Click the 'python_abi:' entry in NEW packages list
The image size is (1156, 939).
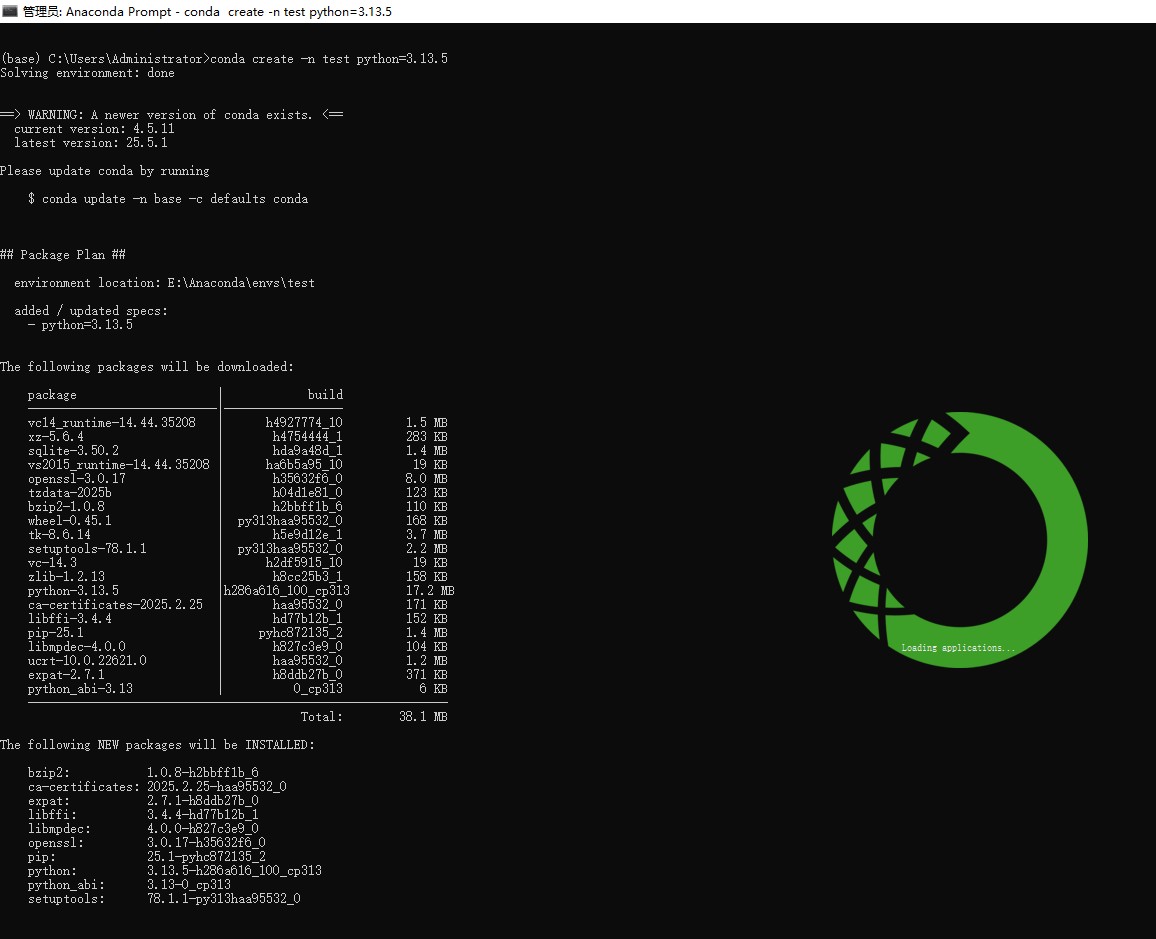[x=66, y=885]
